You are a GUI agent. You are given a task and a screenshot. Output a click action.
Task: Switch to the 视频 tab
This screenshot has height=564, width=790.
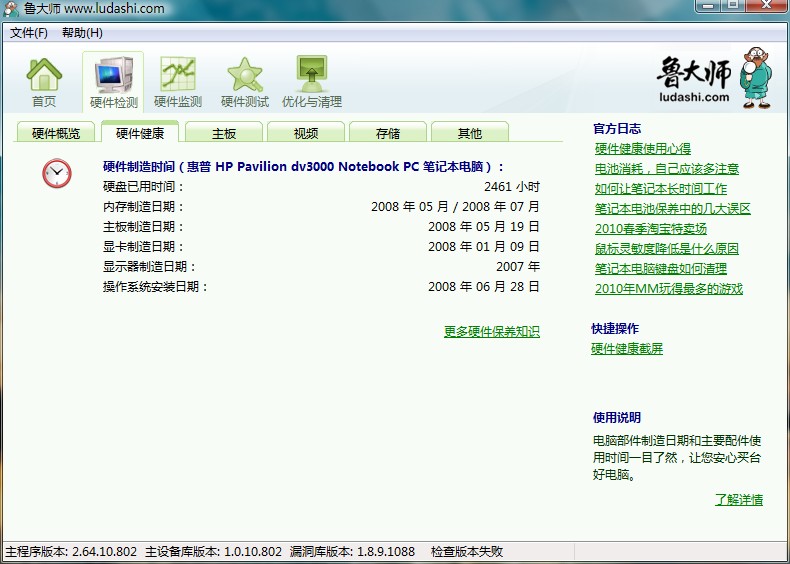pos(306,133)
